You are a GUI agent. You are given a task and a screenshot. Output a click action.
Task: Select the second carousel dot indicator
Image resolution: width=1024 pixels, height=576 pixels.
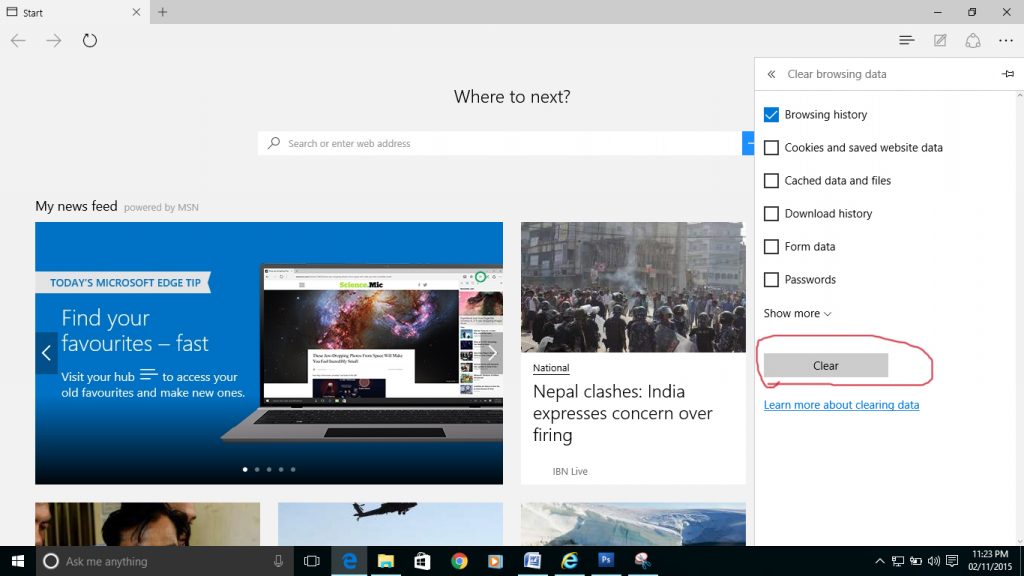click(x=257, y=470)
